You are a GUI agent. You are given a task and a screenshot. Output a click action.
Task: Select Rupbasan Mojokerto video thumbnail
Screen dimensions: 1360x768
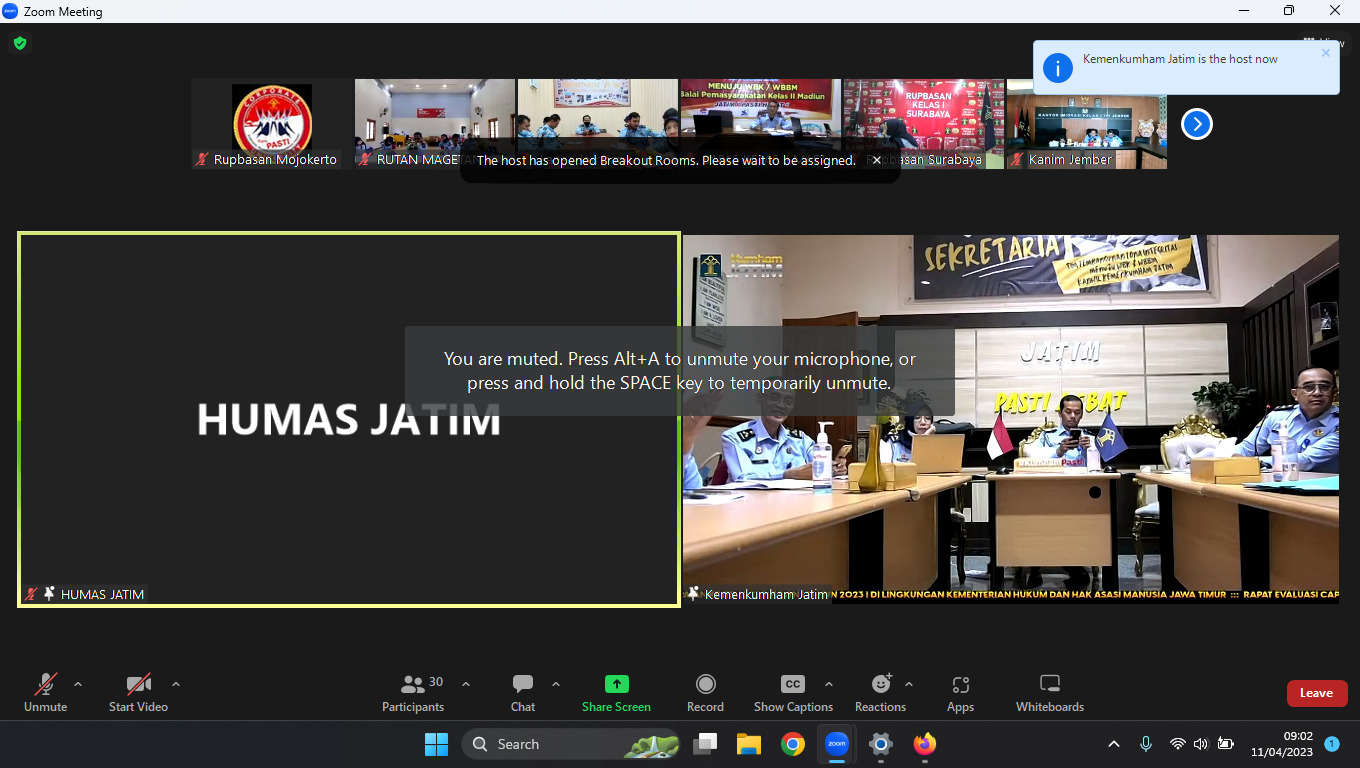272,124
